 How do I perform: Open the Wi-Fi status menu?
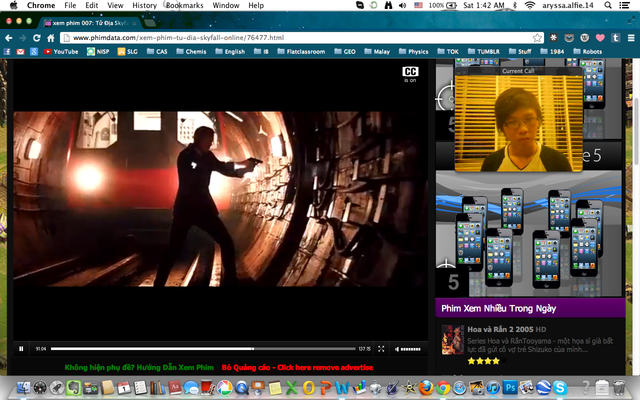pos(530,5)
